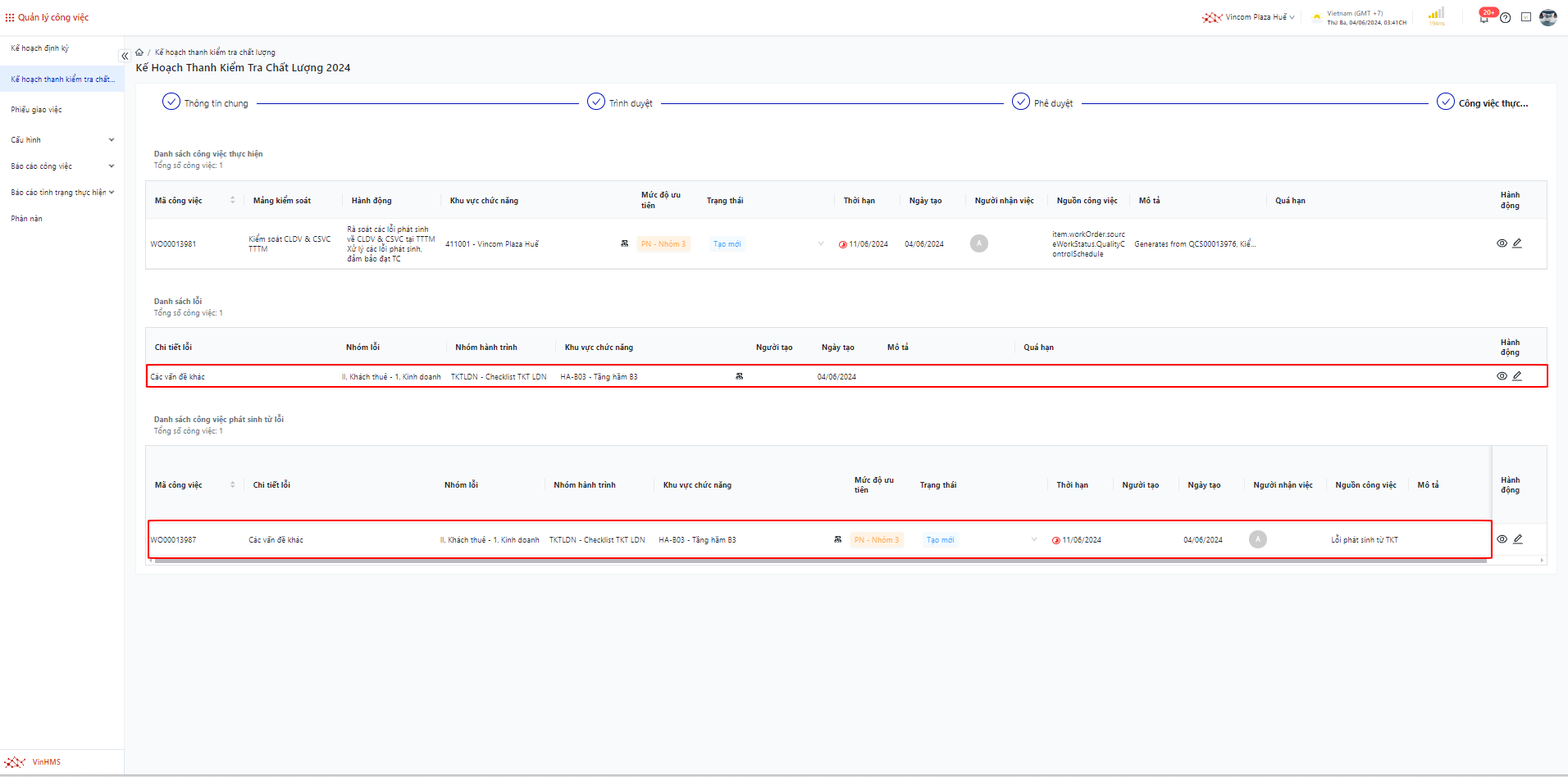Switch language using the VI button

1525,17
